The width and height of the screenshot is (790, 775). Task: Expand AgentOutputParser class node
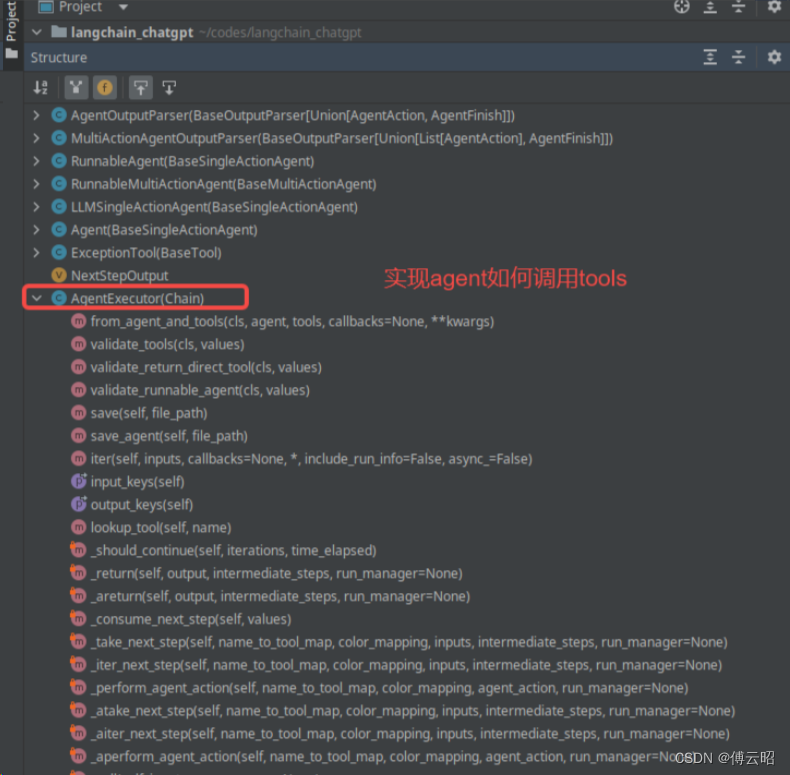[x=36, y=115]
